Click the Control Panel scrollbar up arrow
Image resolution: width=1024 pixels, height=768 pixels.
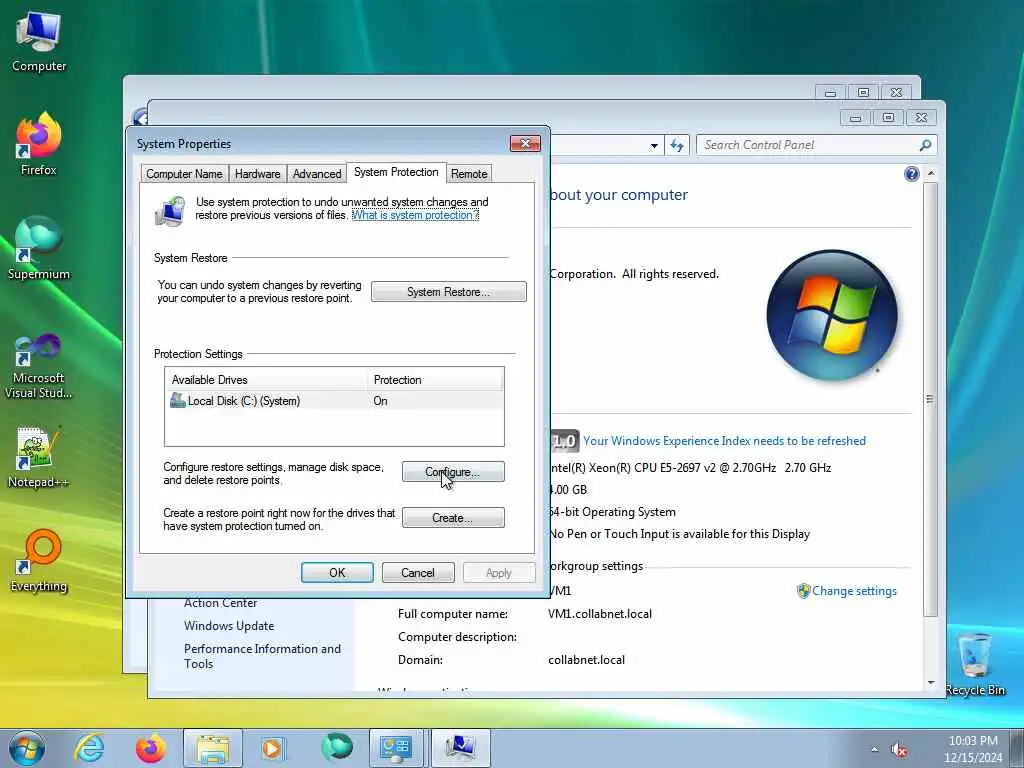tap(931, 174)
